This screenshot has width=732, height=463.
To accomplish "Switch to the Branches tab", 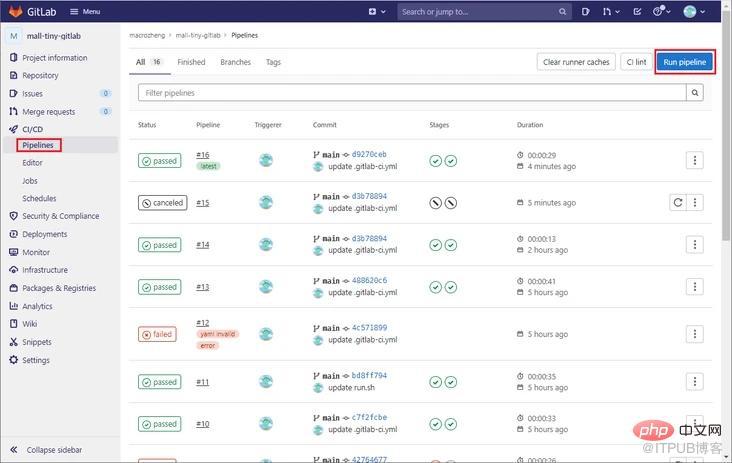I will (235, 62).
